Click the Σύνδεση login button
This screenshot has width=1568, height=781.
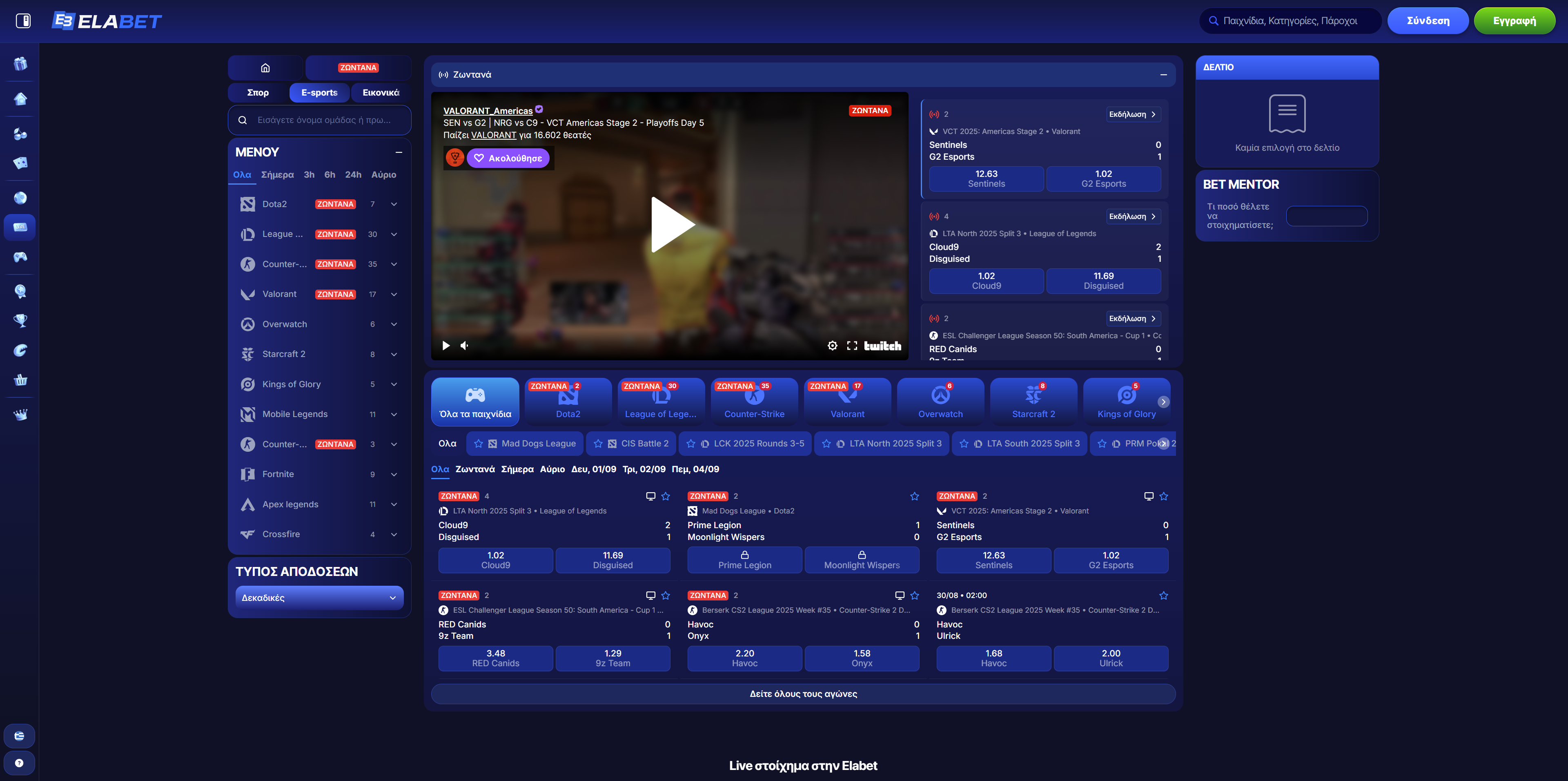1428,21
